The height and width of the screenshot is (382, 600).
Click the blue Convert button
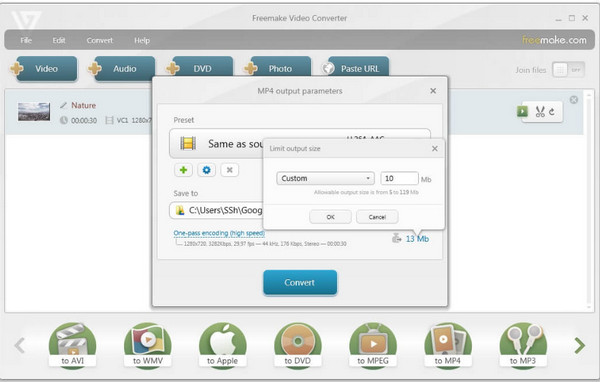coord(300,282)
